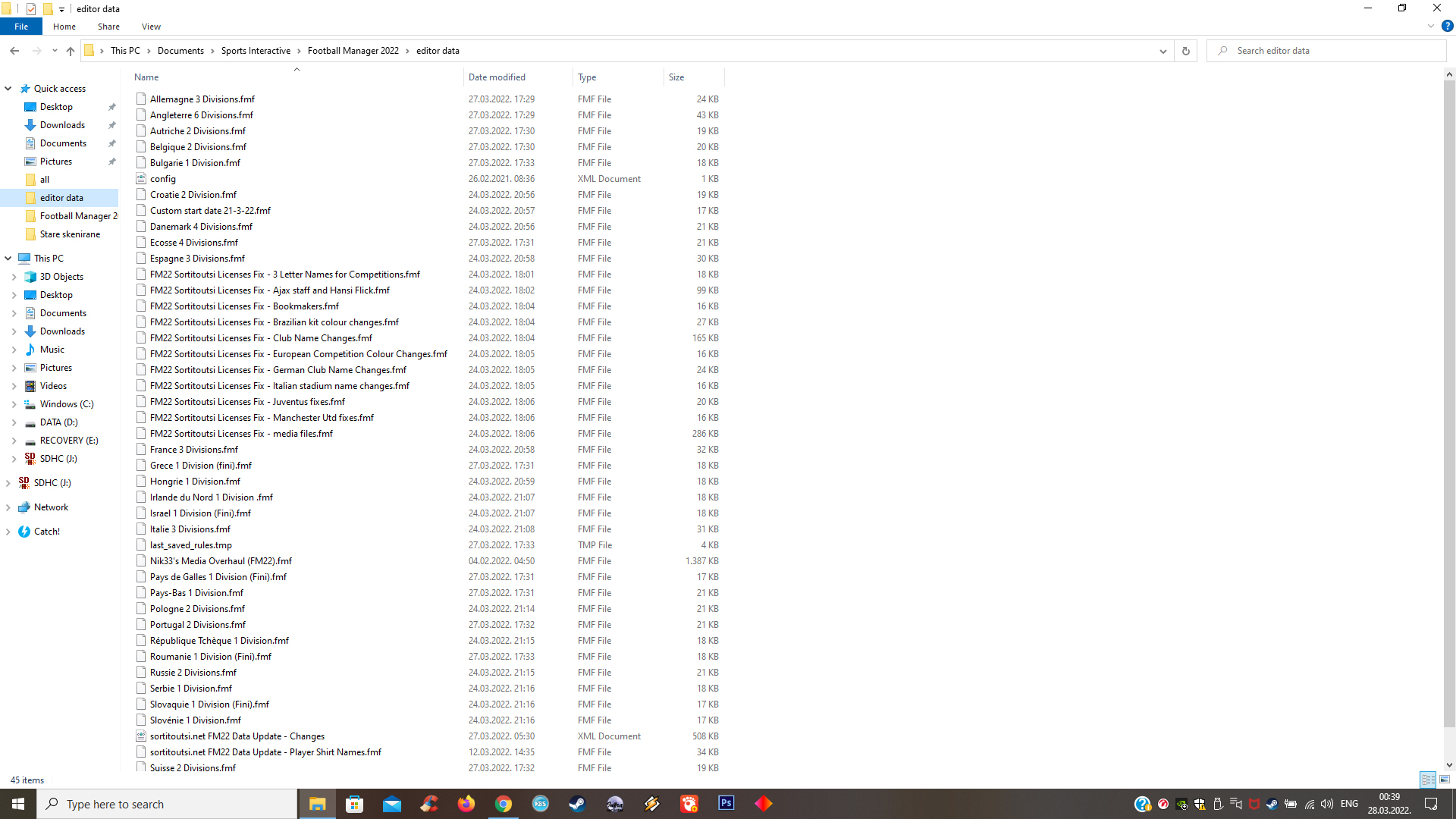Viewport: 1456px width, 819px height.
Task: Select RECOVERY (E:) drive in navigation pane
Action: [x=69, y=441]
